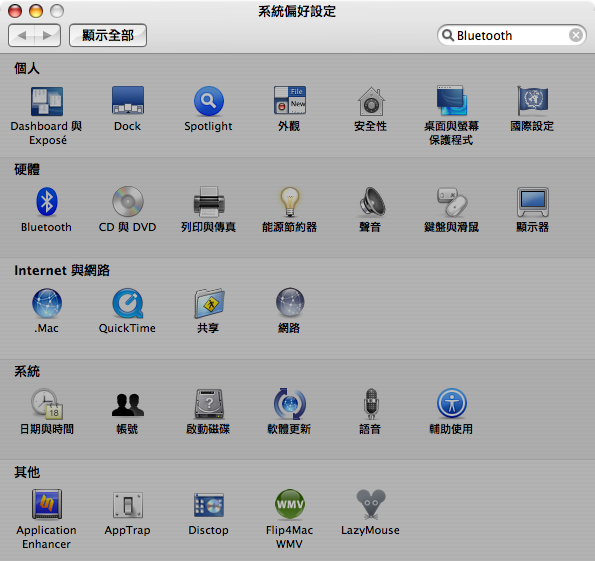Image resolution: width=595 pixels, height=561 pixels.
Task: Click the search magnifier icon
Action: click(x=448, y=35)
